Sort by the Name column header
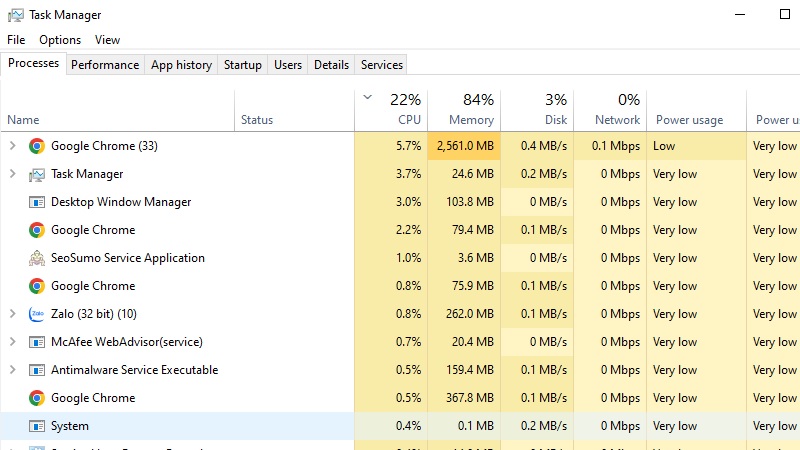Screen dimensions: 800x450 [x=117, y=111]
